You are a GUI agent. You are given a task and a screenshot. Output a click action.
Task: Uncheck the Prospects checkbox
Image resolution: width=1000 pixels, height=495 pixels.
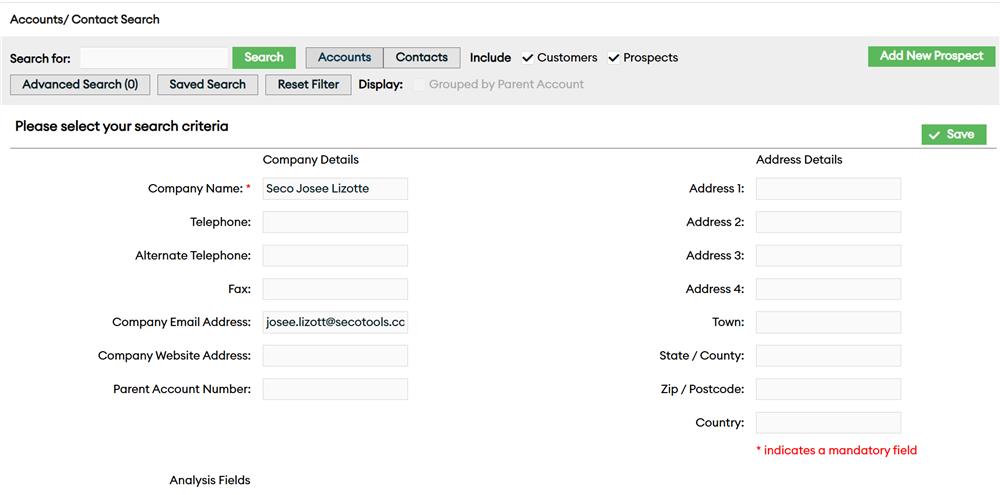click(x=614, y=58)
